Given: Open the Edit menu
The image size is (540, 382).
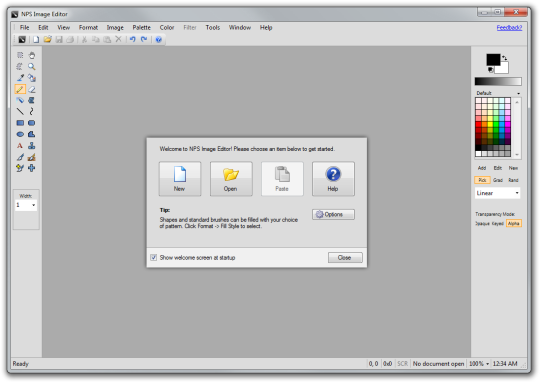Looking at the screenshot, I should pos(43,28).
